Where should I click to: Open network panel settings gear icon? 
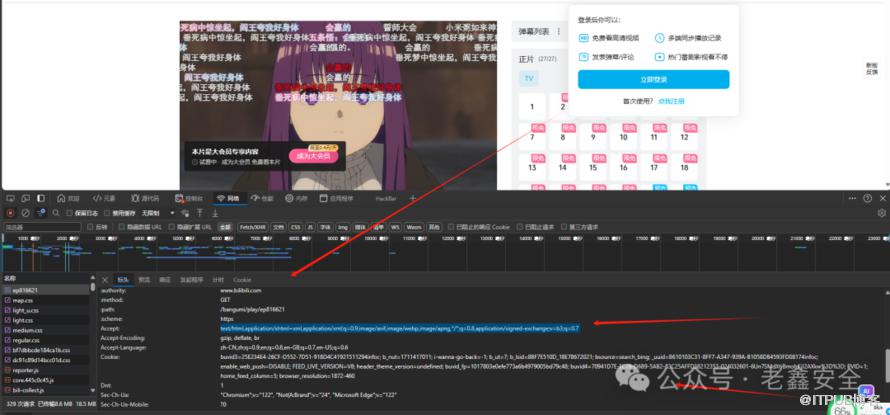(881, 213)
